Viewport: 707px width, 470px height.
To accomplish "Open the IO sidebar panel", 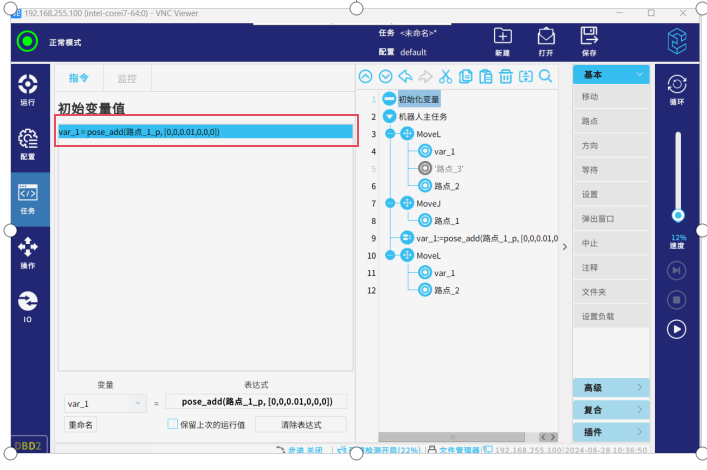I will click(x=28, y=306).
